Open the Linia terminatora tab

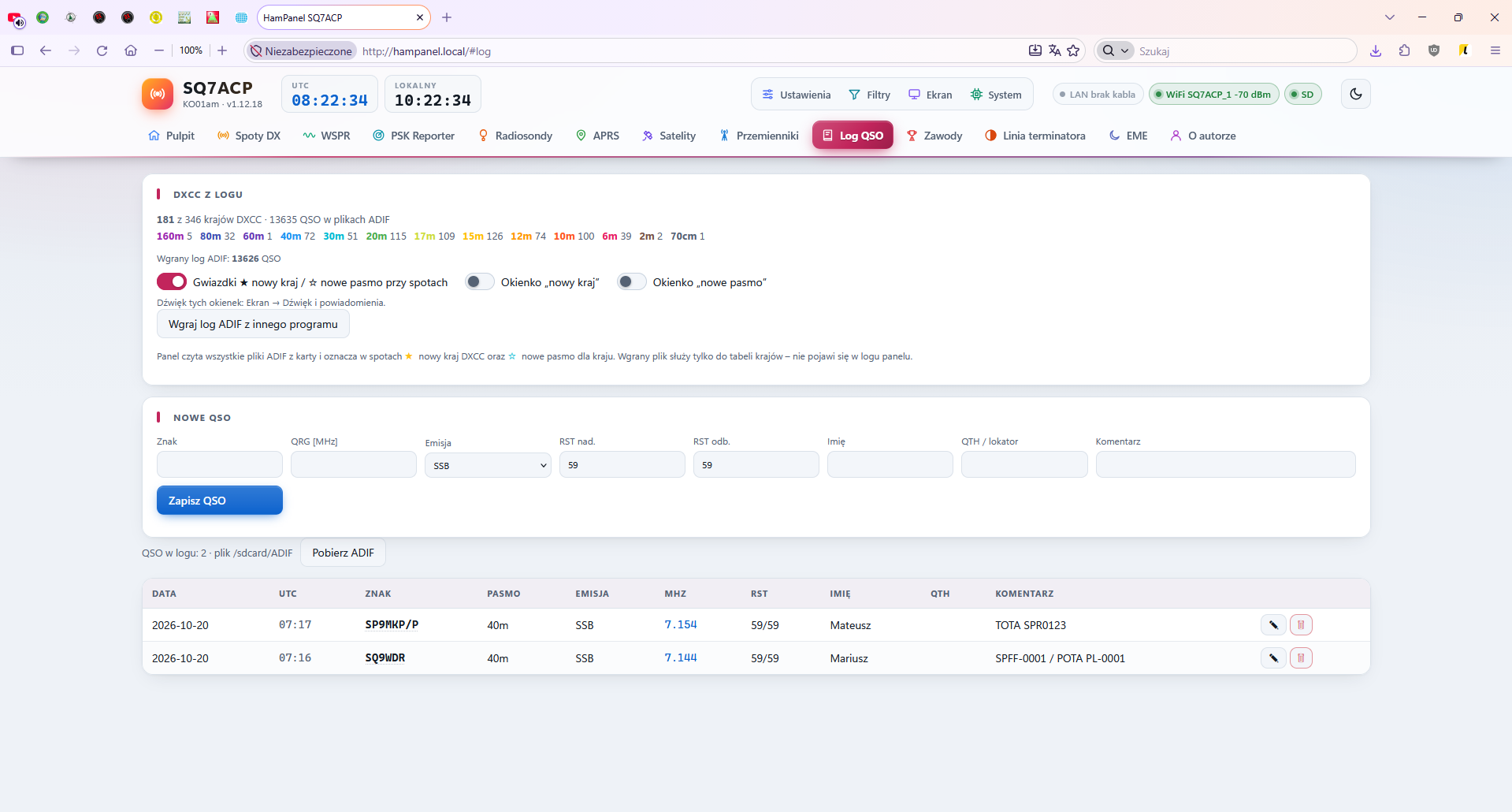1035,136
